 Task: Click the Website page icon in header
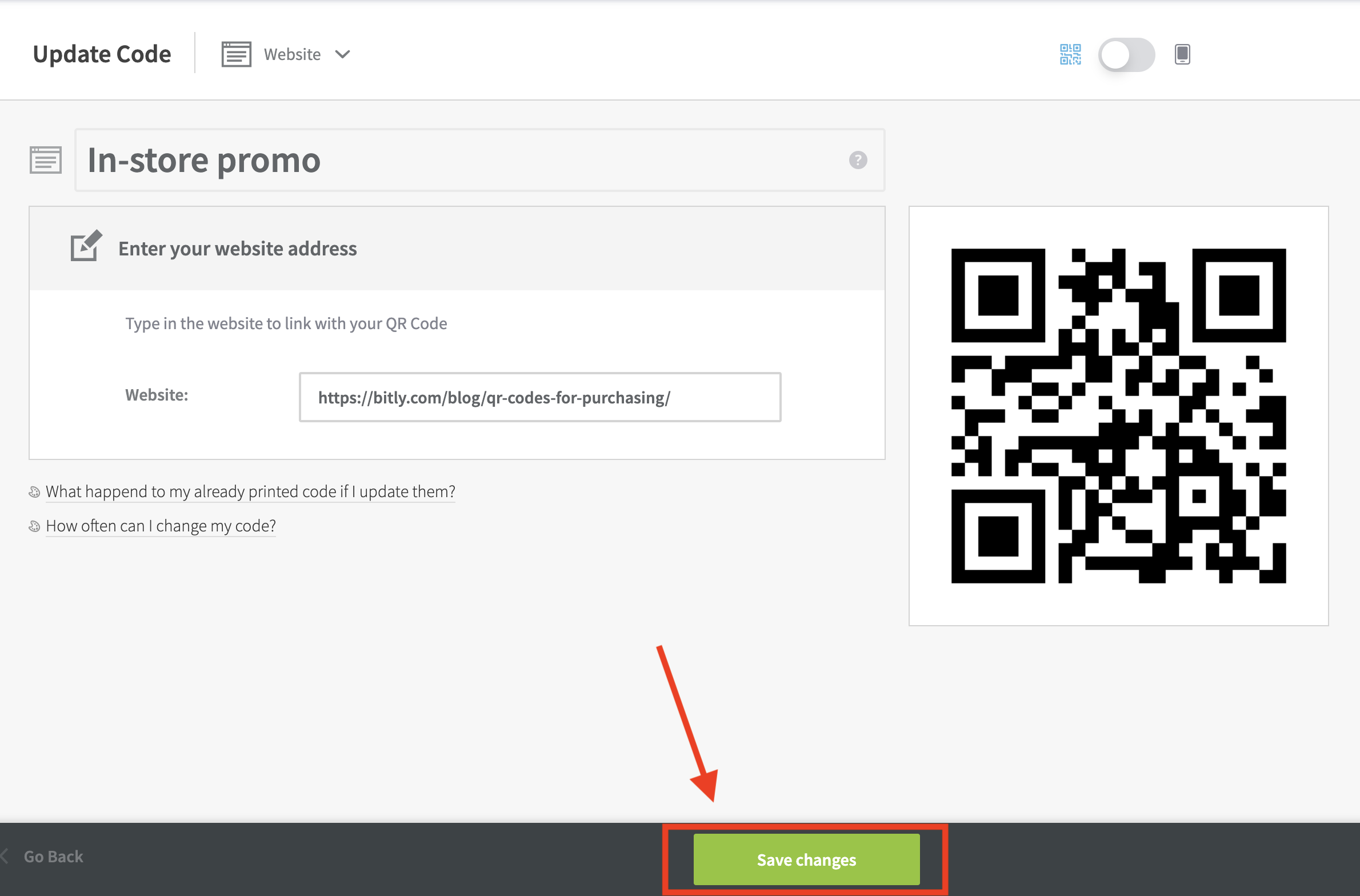click(x=236, y=54)
